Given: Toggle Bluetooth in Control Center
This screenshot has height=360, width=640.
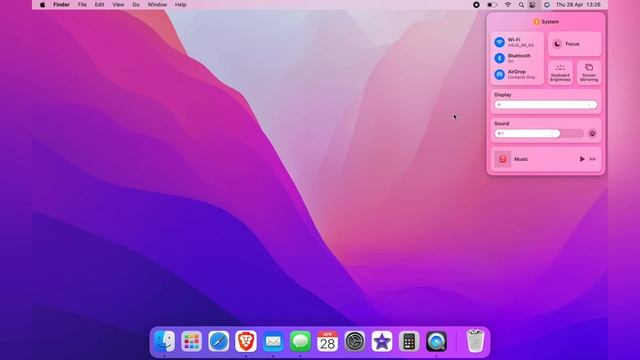Looking at the screenshot, I should pos(499,58).
